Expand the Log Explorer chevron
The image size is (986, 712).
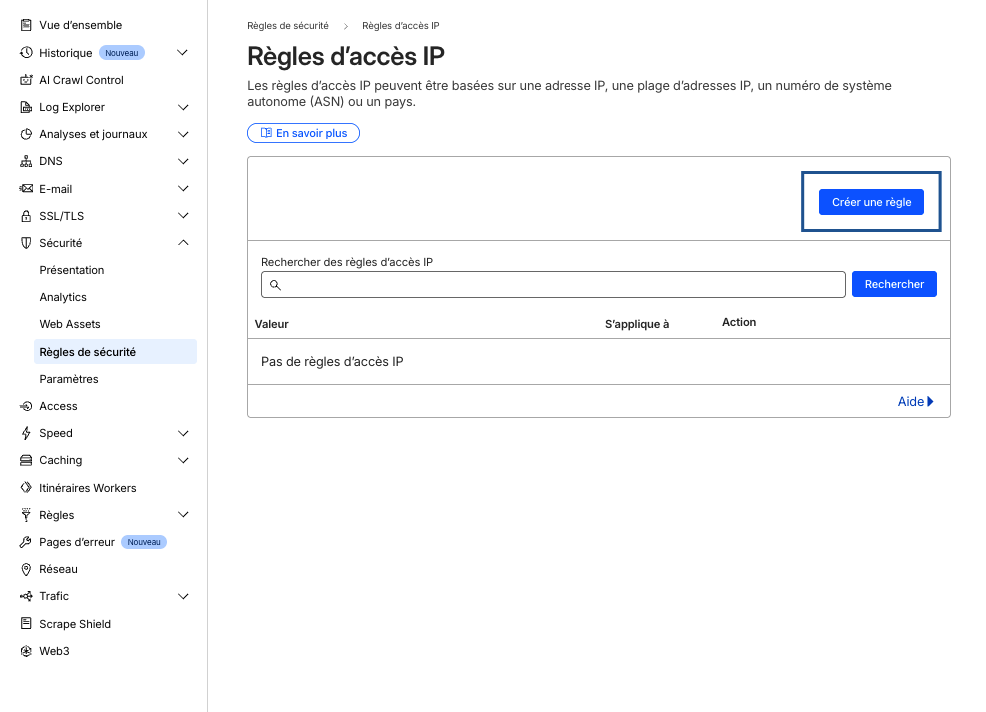[x=183, y=107]
